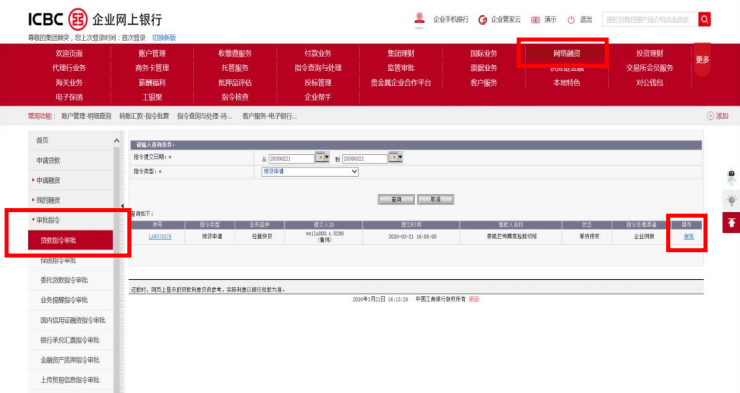Open the 客户服务 menu

pyautogui.click(x=484, y=83)
